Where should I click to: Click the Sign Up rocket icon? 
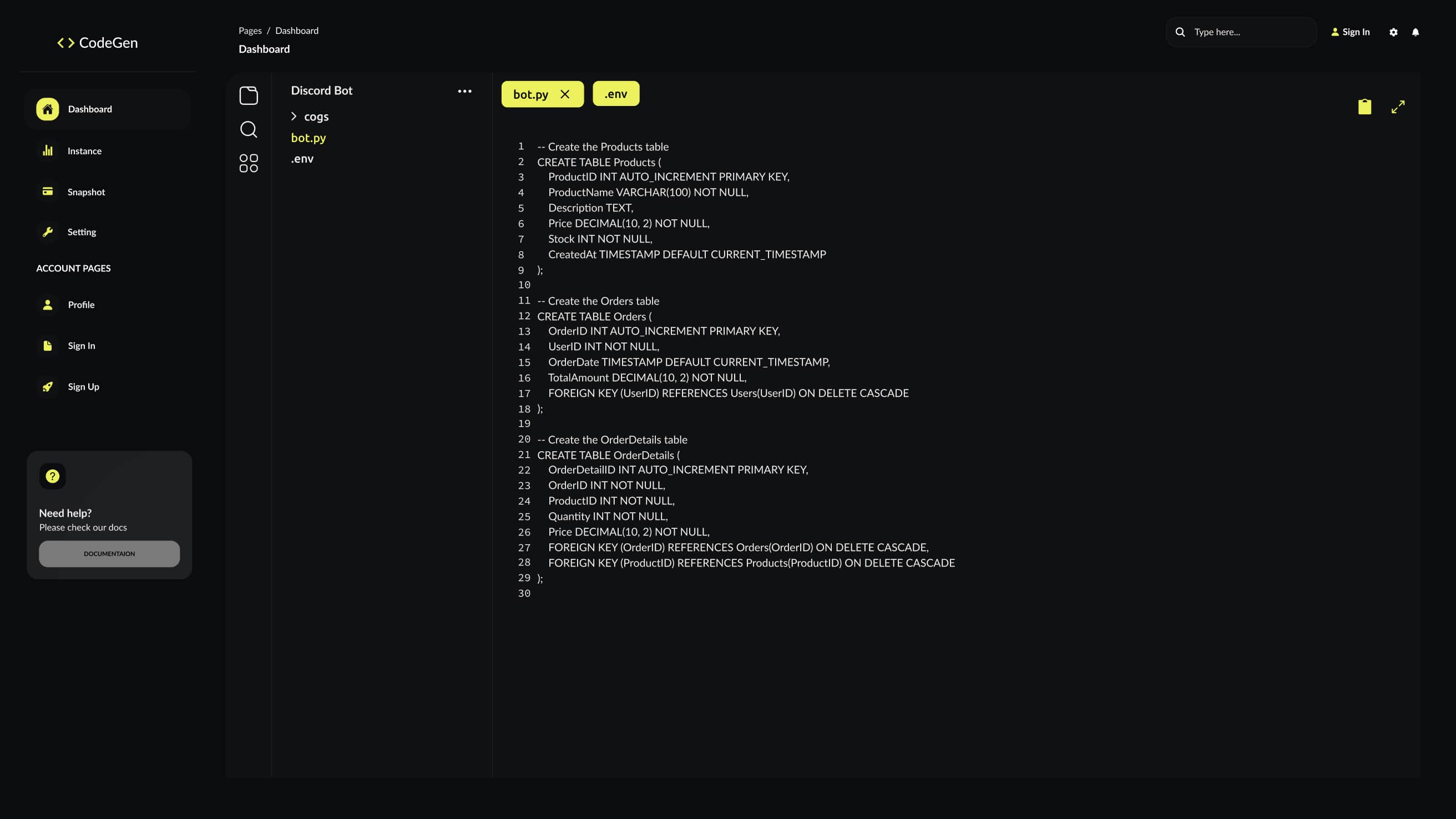pyautogui.click(x=48, y=387)
